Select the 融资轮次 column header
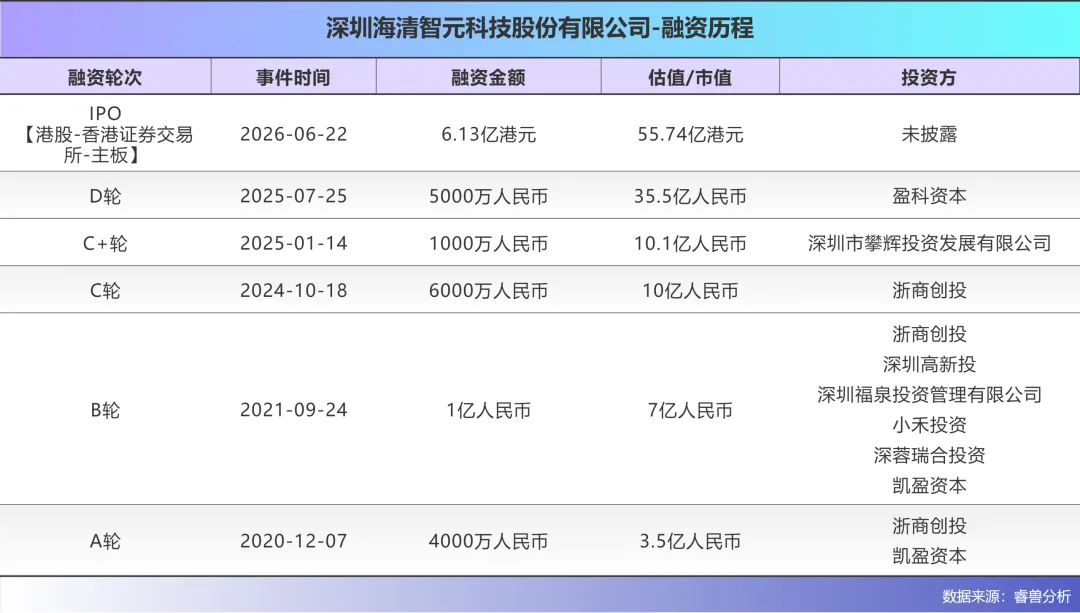This screenshot has height=613, width=1080. click(105, 77)
